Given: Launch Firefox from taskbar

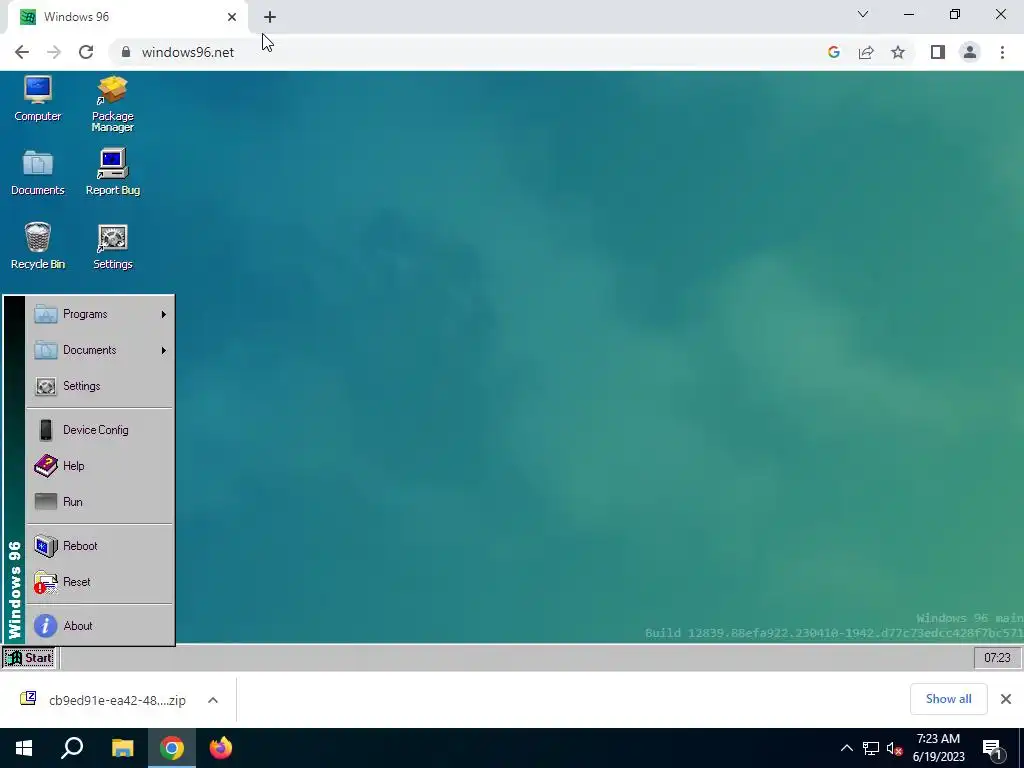Looking at the screenshot, I should pos(221,748).
